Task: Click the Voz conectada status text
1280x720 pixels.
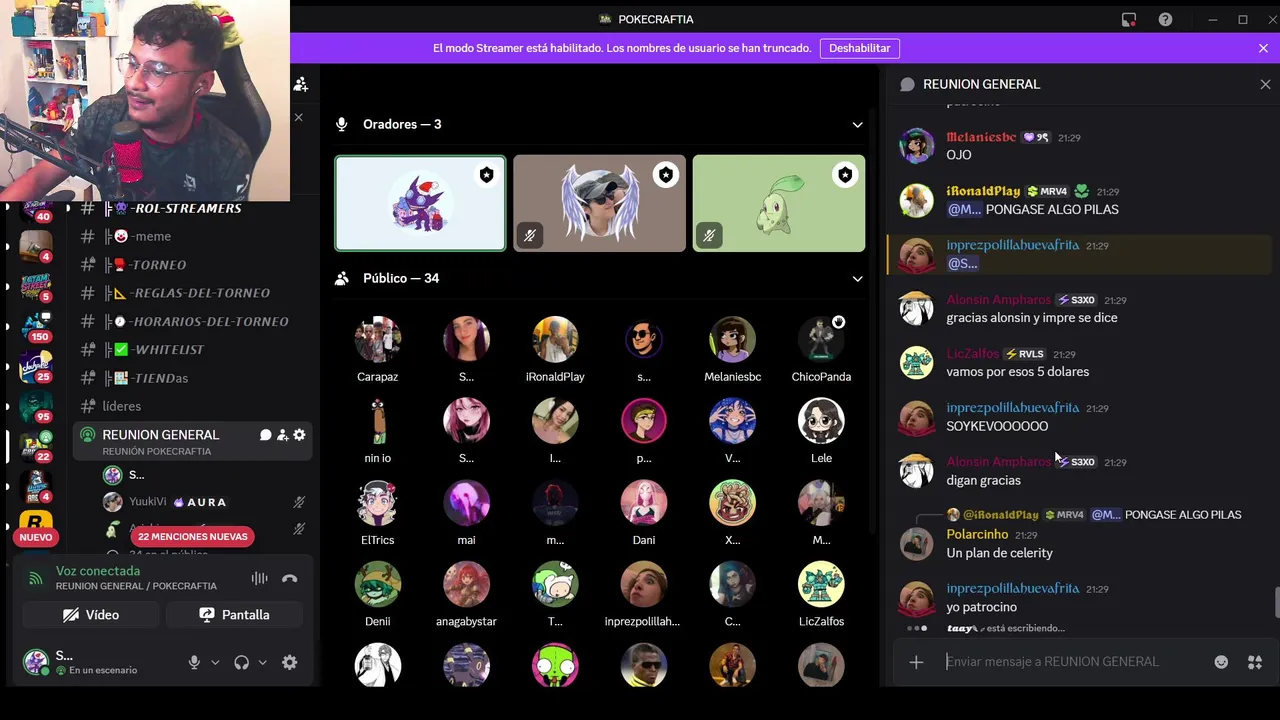Action: (x=98, y=571)
